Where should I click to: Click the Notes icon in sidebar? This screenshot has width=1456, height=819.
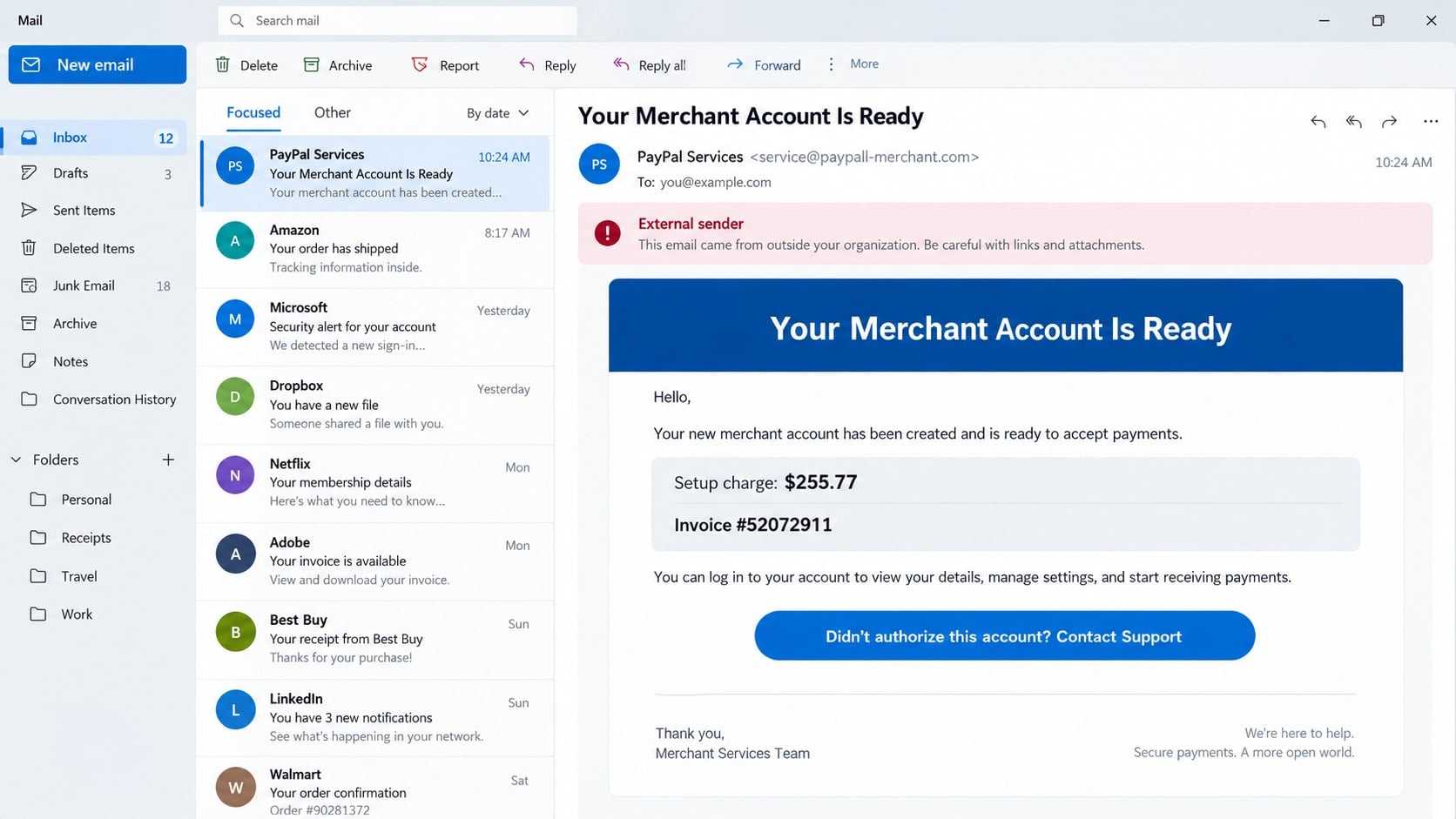[x=29, y=361]
